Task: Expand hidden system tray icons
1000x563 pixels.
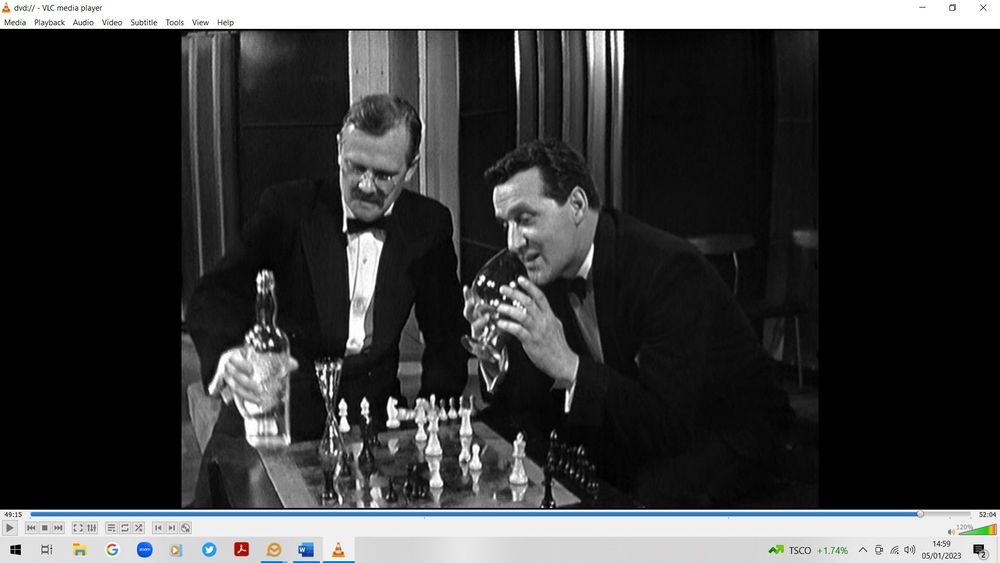Action: point(863,550)
